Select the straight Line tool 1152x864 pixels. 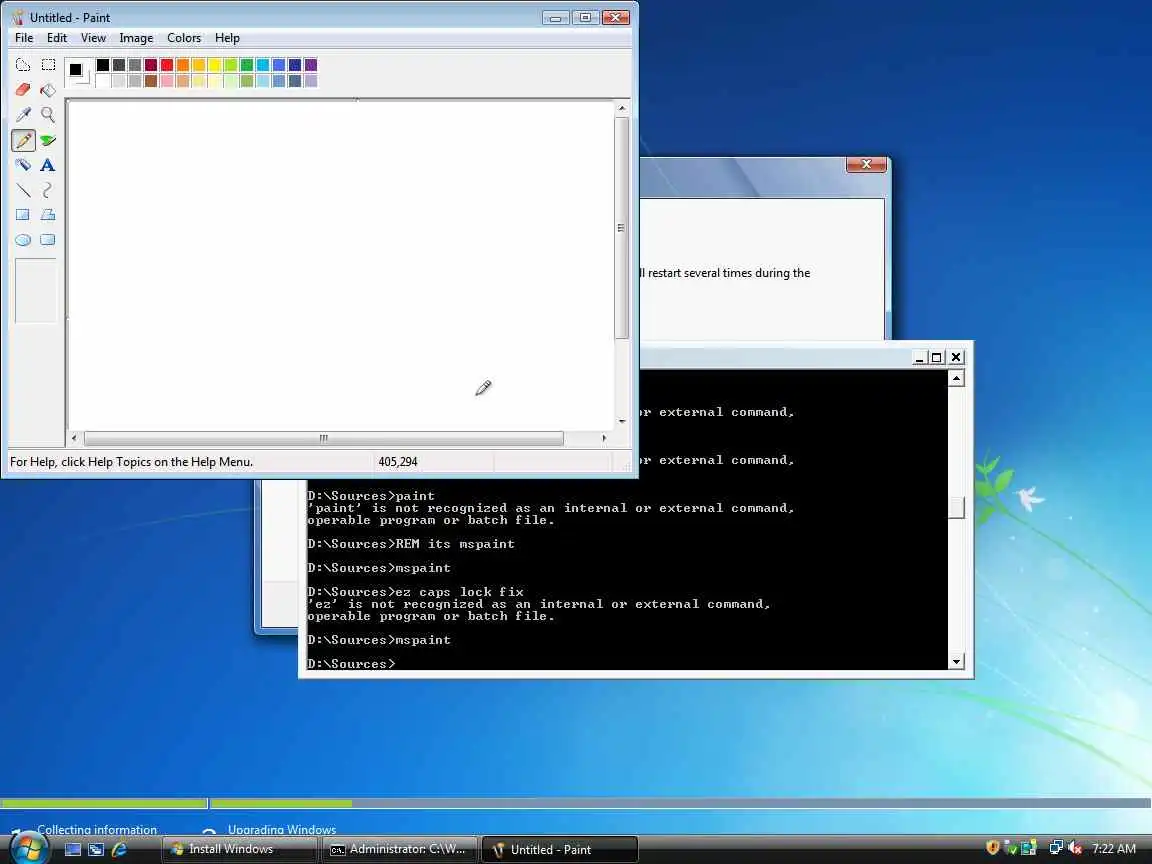click(x=23, y=190)
